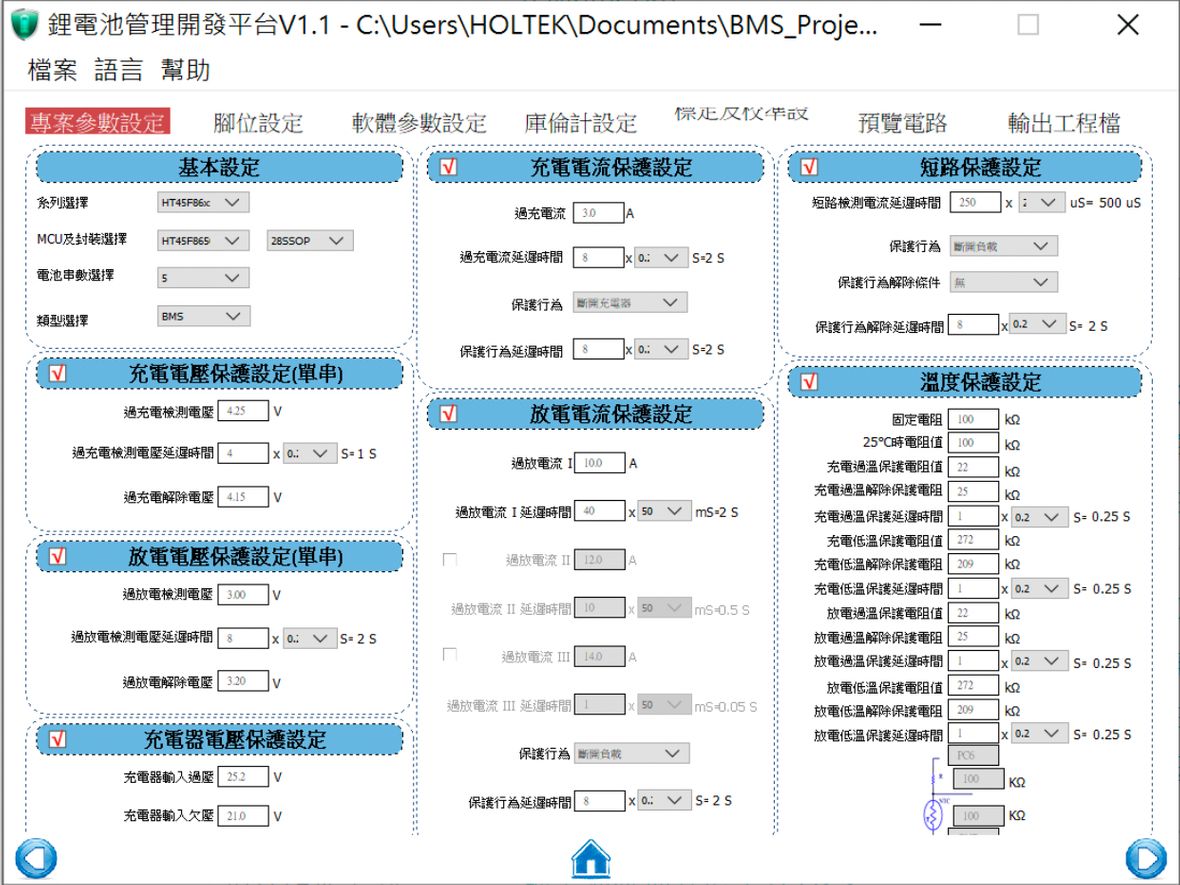Image resolution: width=1180 pixels, height=885 pixels.
Task: Click the blue left arrow back button
Action: [35, 858]
